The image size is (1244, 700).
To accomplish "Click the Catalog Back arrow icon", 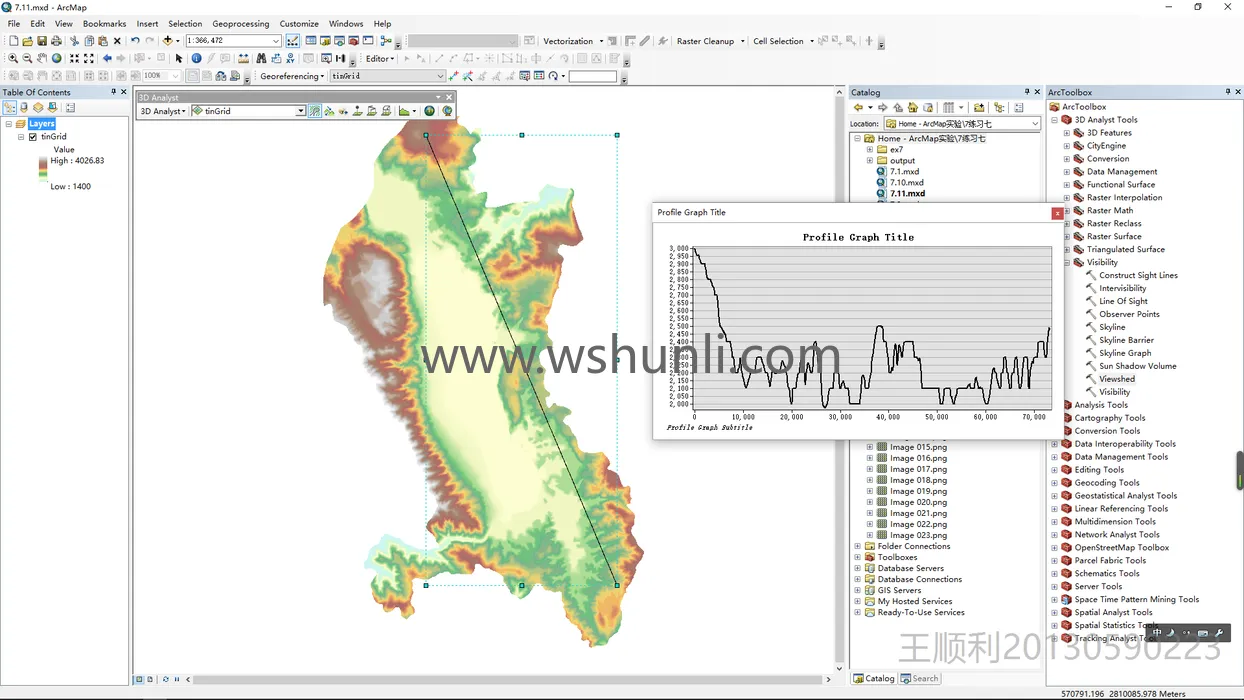I will [x=858, y=107].
